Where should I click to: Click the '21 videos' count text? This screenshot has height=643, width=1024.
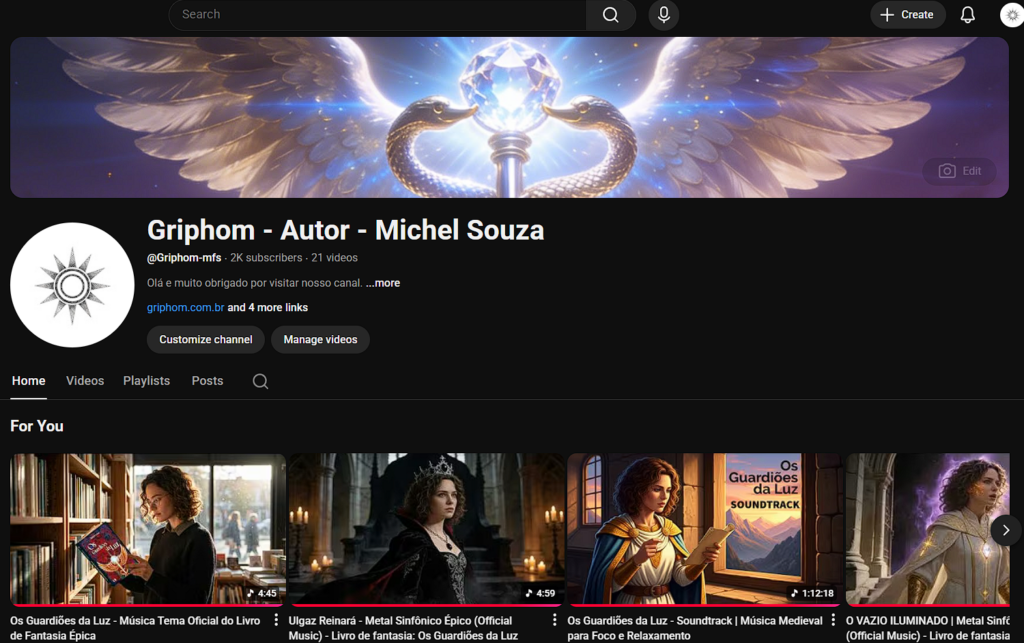coord(334,258)
